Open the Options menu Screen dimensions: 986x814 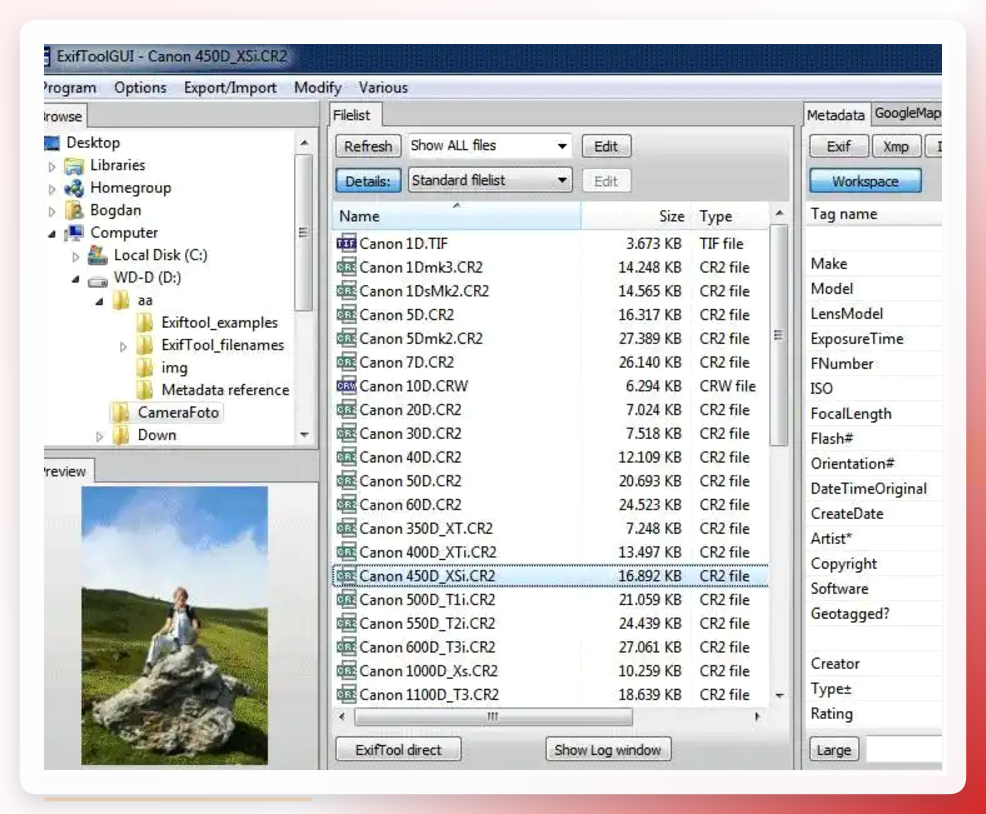coord(140,87)
